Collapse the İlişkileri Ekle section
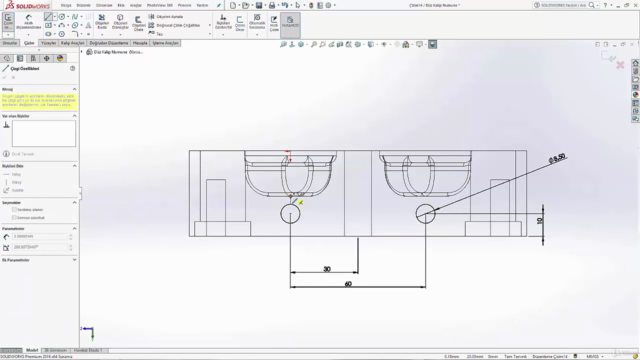 pos(74,166)
